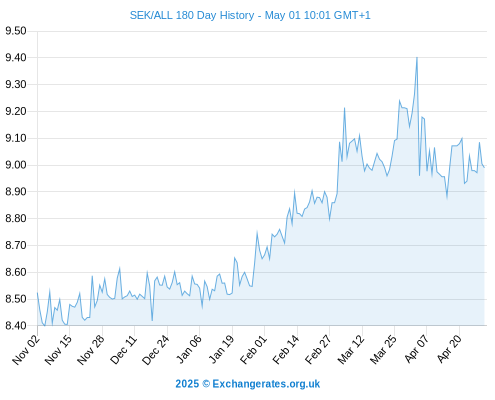Select the Nov 28 date label
This screenshot has width=495, height=400.
tap(91, 349)
